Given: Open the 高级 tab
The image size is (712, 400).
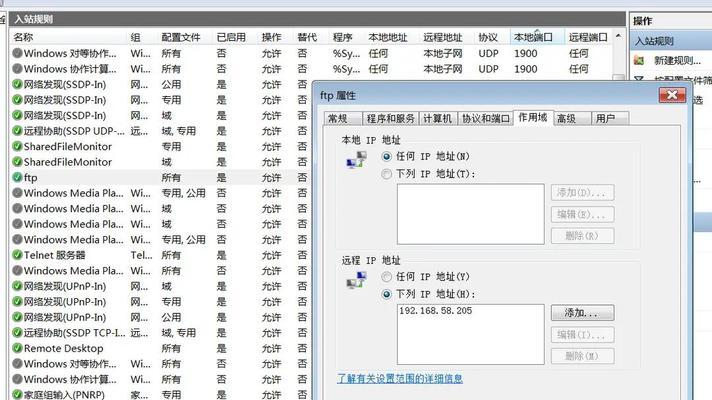Looking at the screenshot, I should click(572, 119).
